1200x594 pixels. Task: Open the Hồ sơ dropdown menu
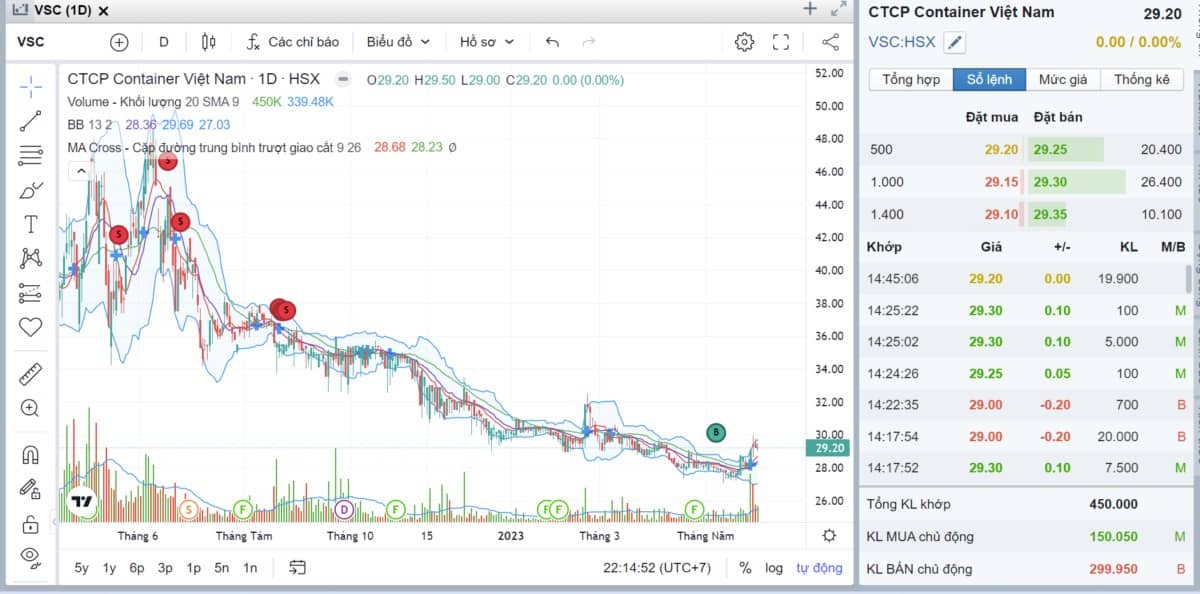coord(487,42)
